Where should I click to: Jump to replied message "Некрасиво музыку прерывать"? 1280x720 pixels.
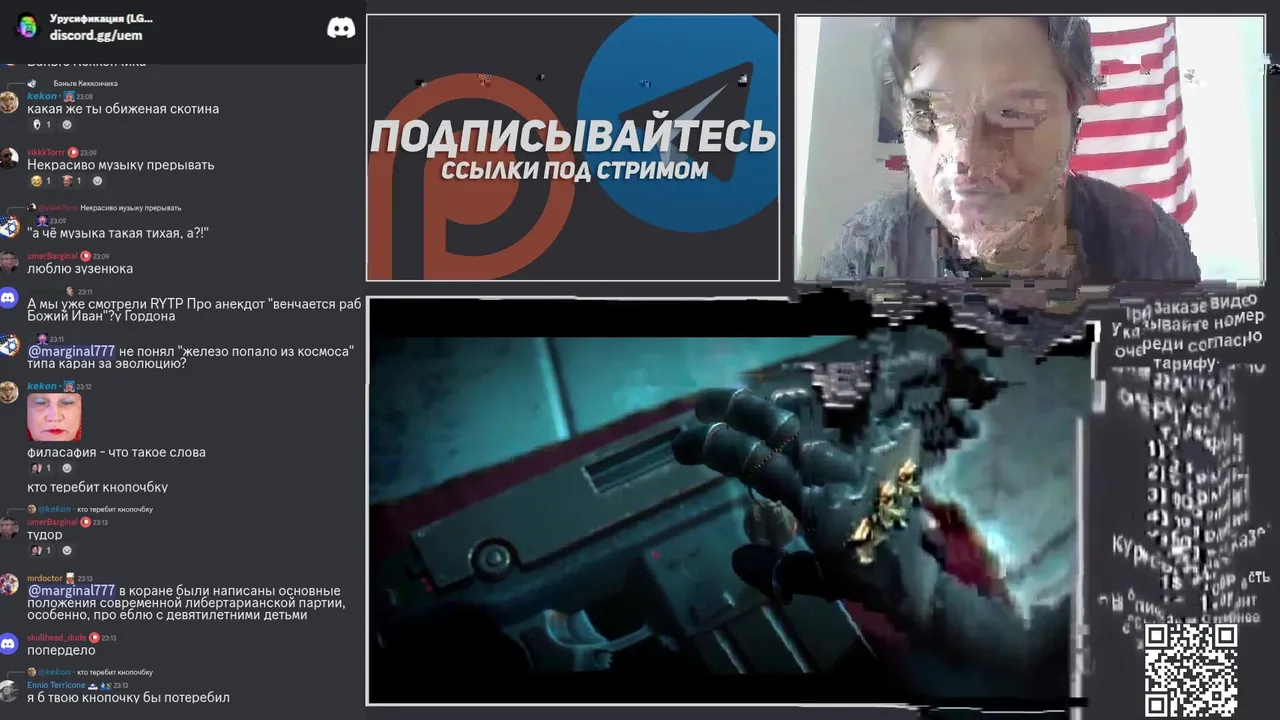(130, 208)
